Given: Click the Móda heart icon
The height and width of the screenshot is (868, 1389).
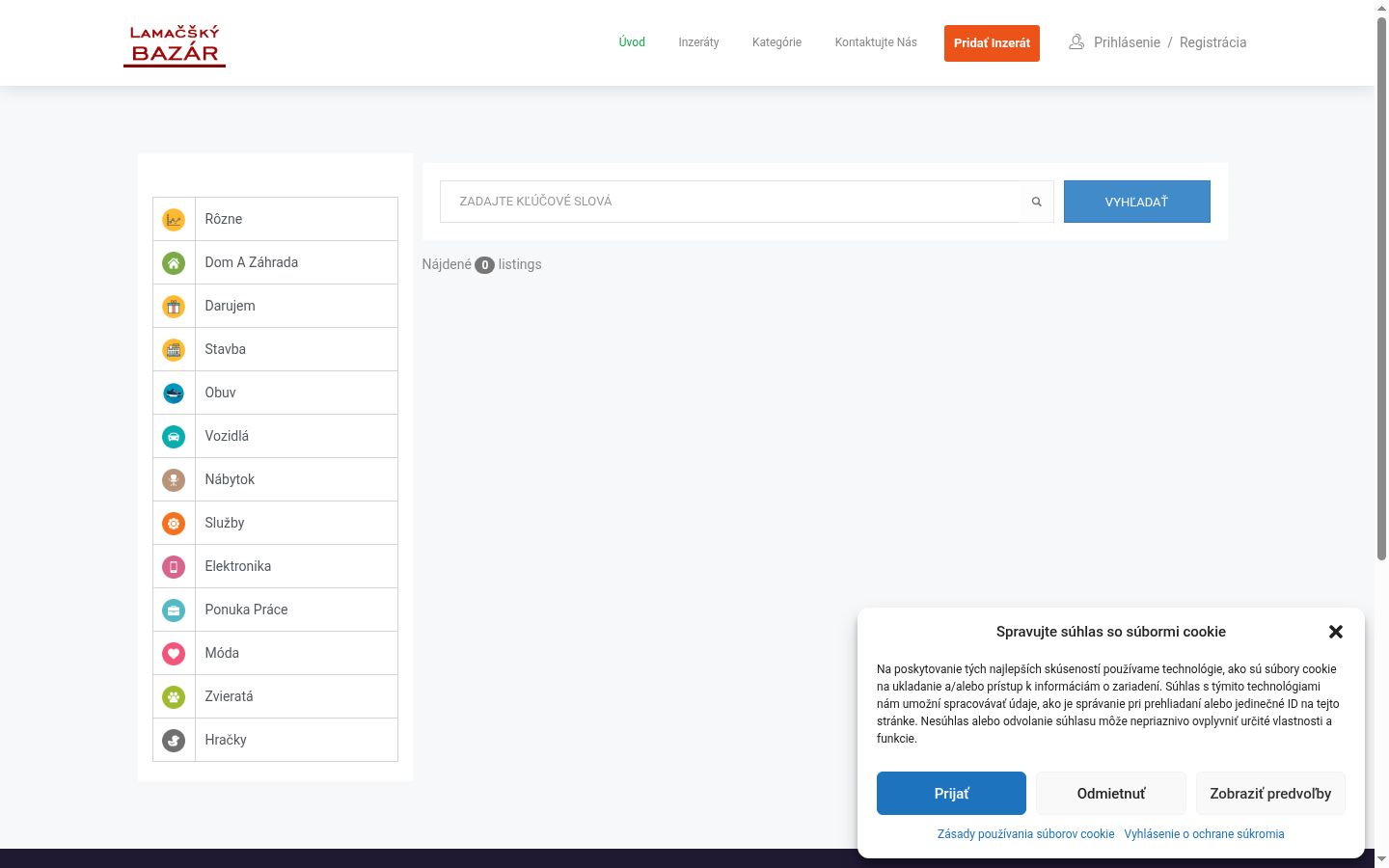Looking at the screenshot, I should (x=174, y=654).
